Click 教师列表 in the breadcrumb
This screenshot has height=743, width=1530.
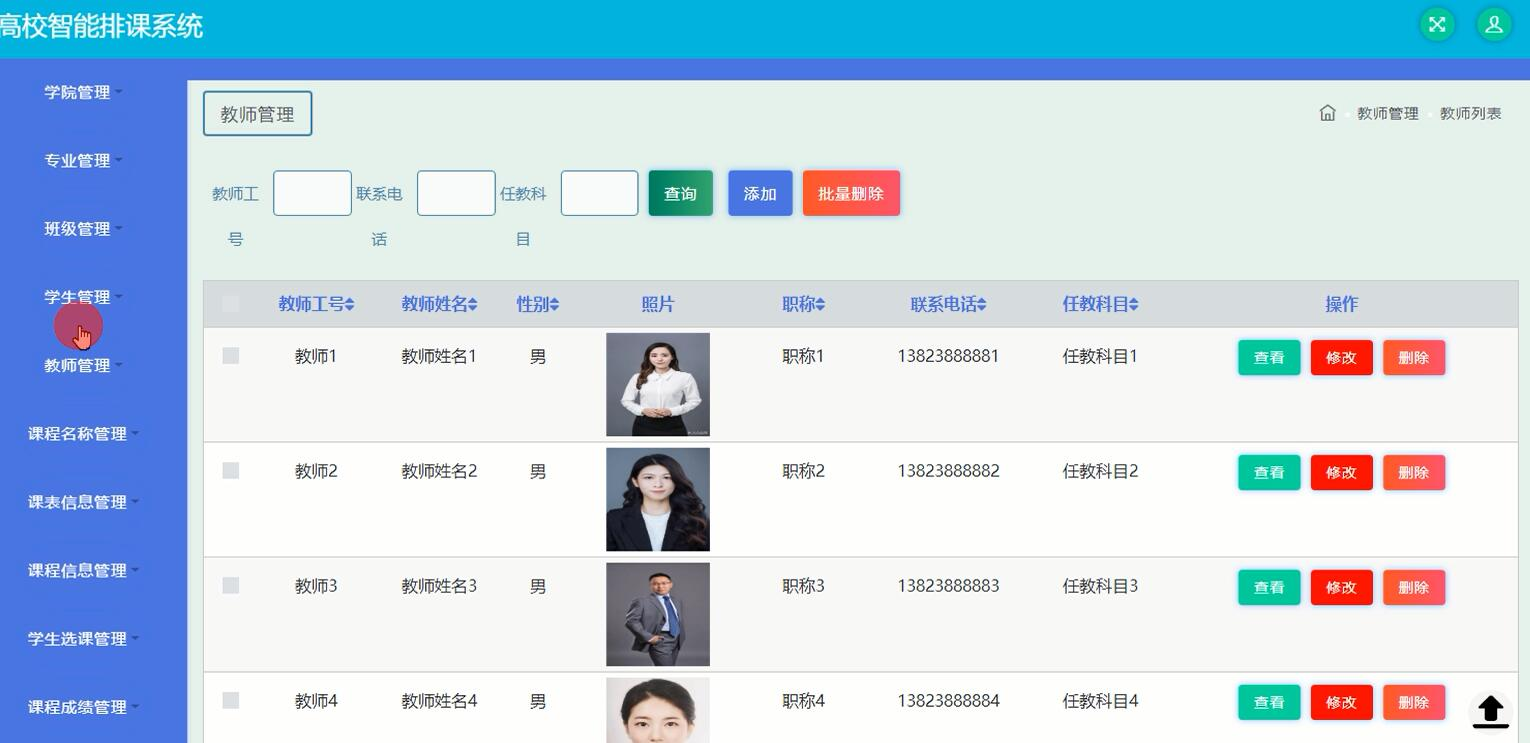pos(1470,113)
